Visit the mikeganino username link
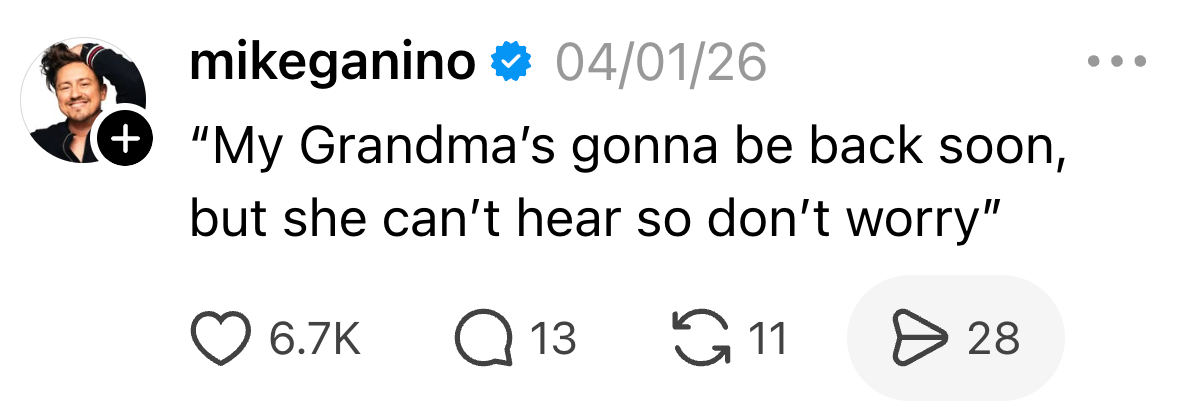Screen dimensions: 1186x414 [x=331, y=64]
